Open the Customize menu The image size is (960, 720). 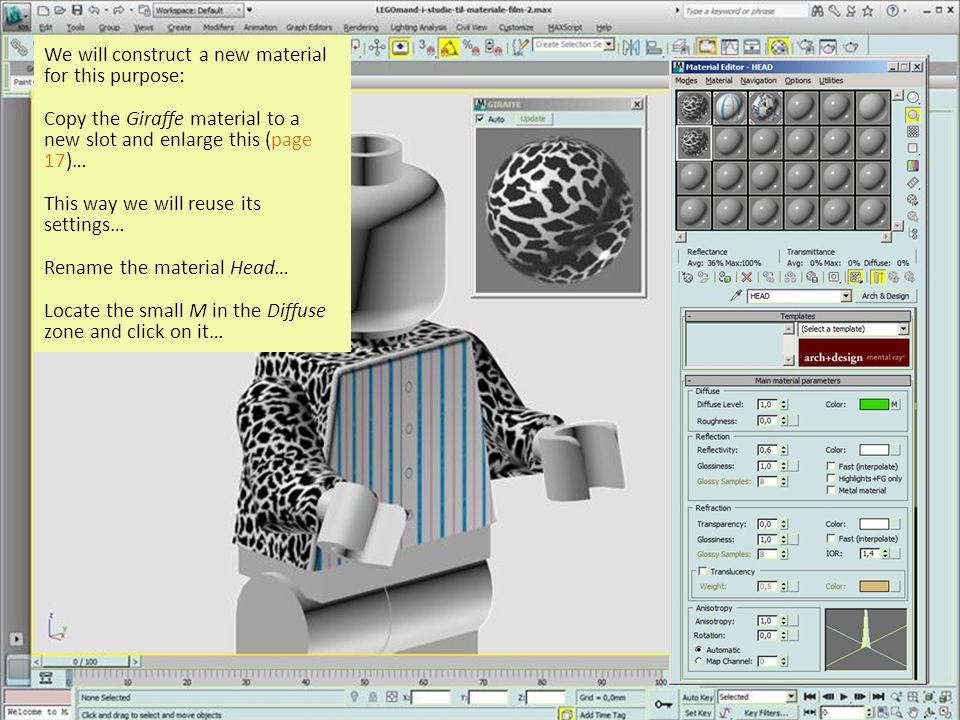click(516, 28)
